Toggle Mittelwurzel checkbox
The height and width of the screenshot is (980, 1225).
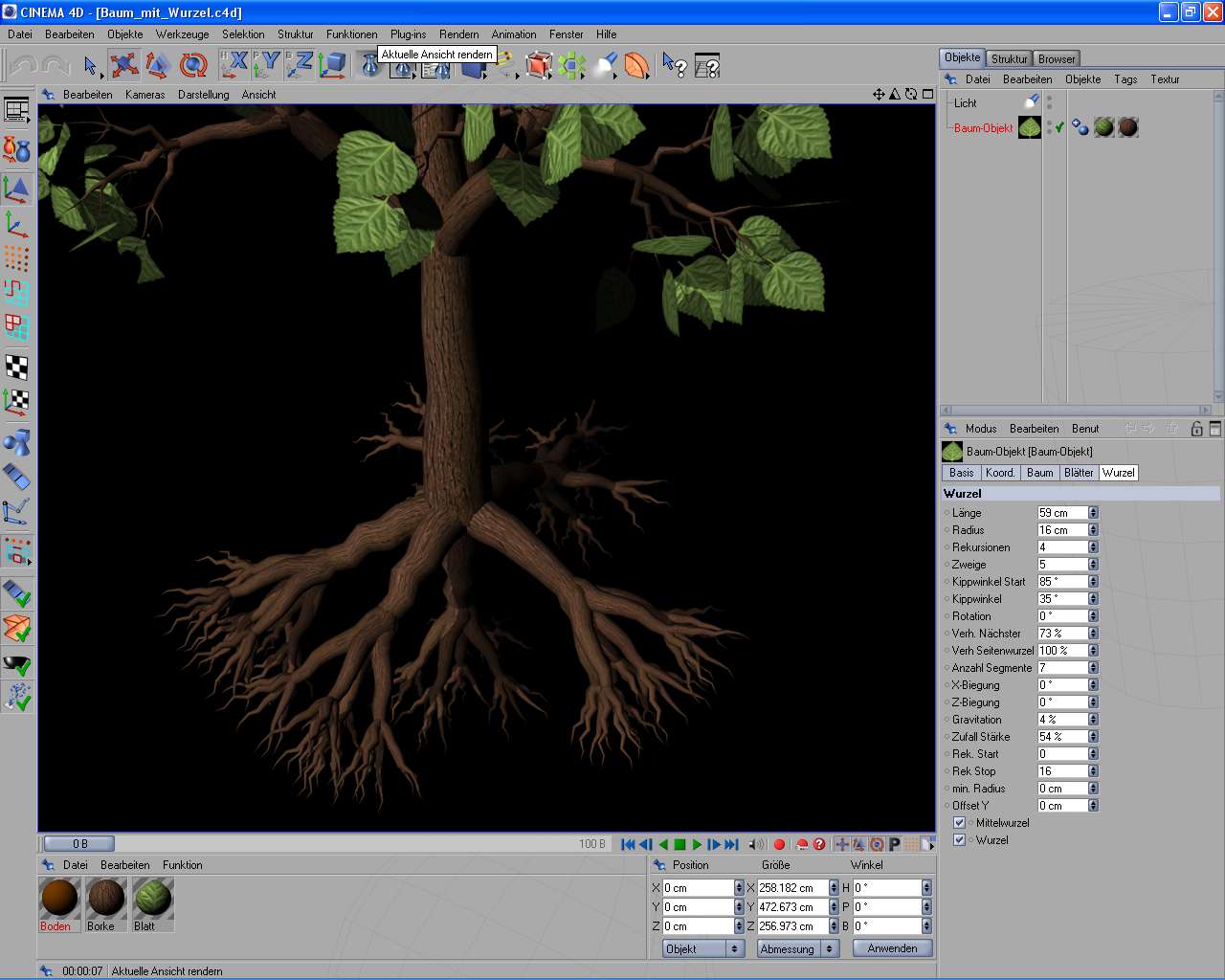[x=959, y=822]
